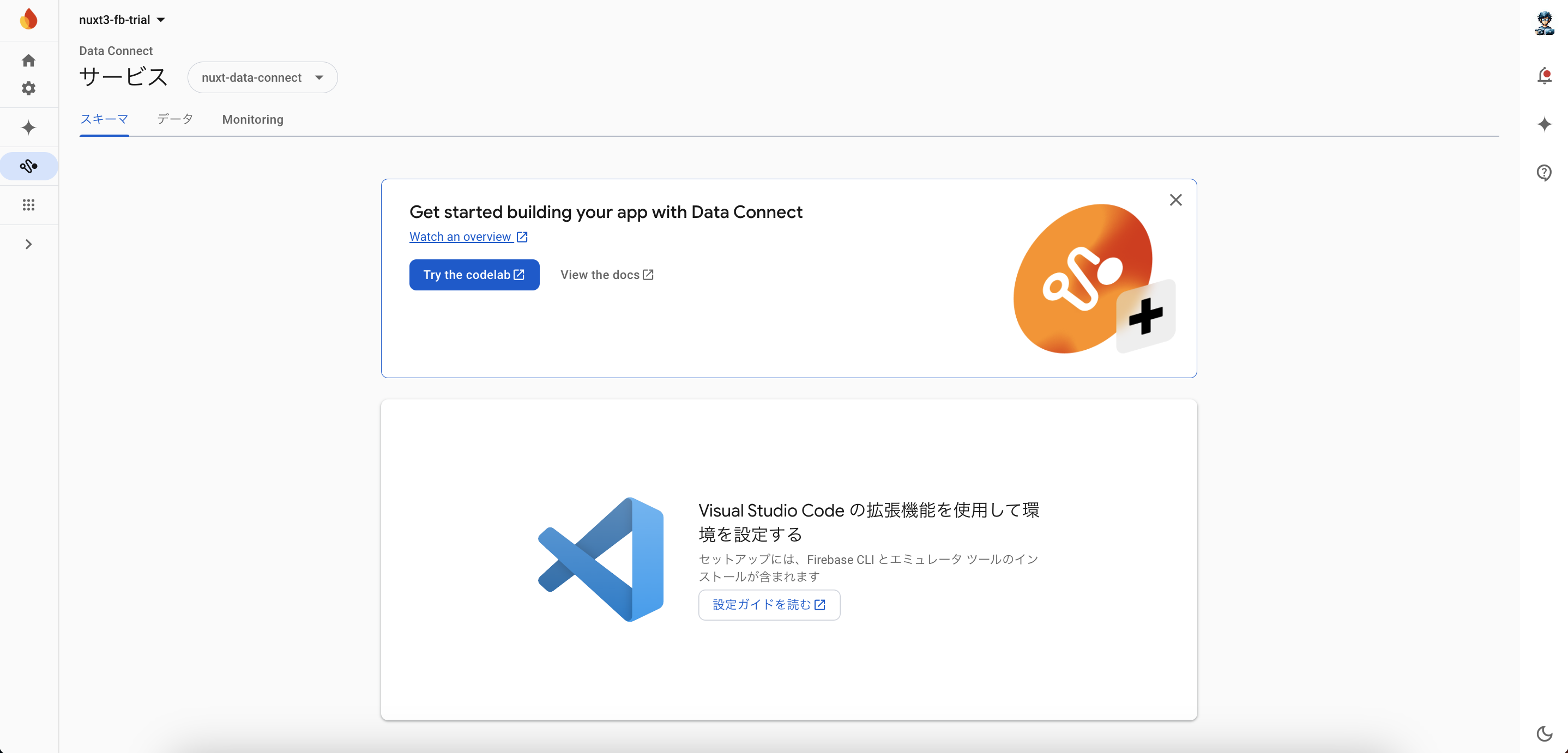
Task: Select the Data Connect sidebar icon
Action: coord(28,166)
